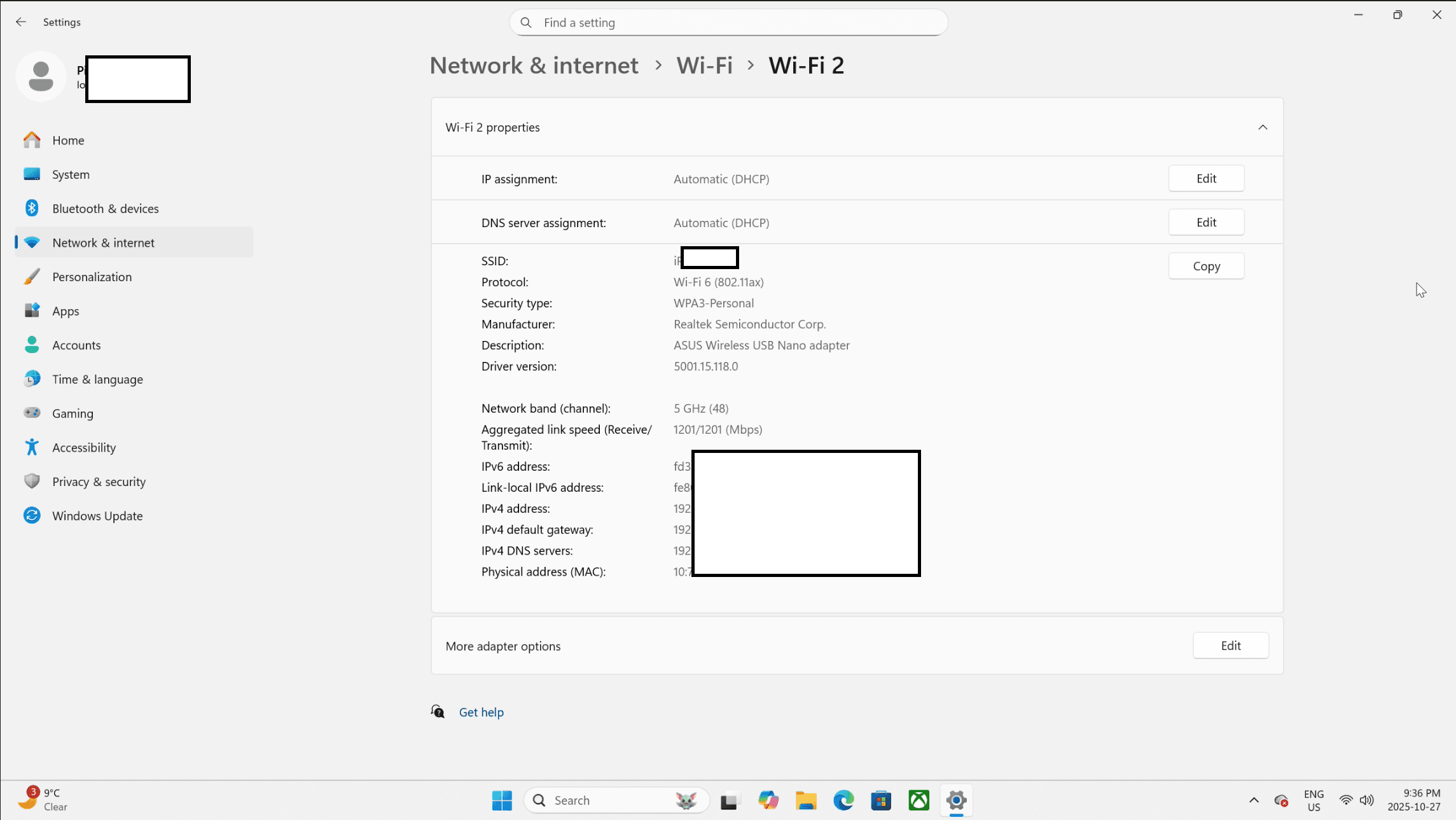Edit the DNS server assignment

pyautogui.click(x=1205, y=223)
